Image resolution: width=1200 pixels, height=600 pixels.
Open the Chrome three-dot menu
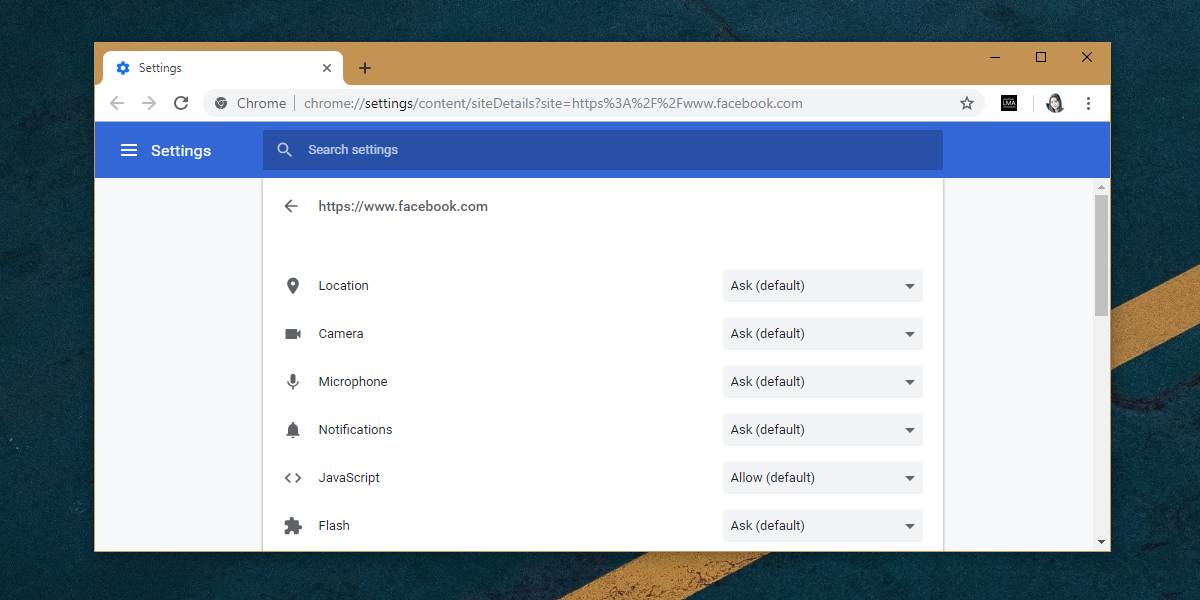pos(1088,103)
